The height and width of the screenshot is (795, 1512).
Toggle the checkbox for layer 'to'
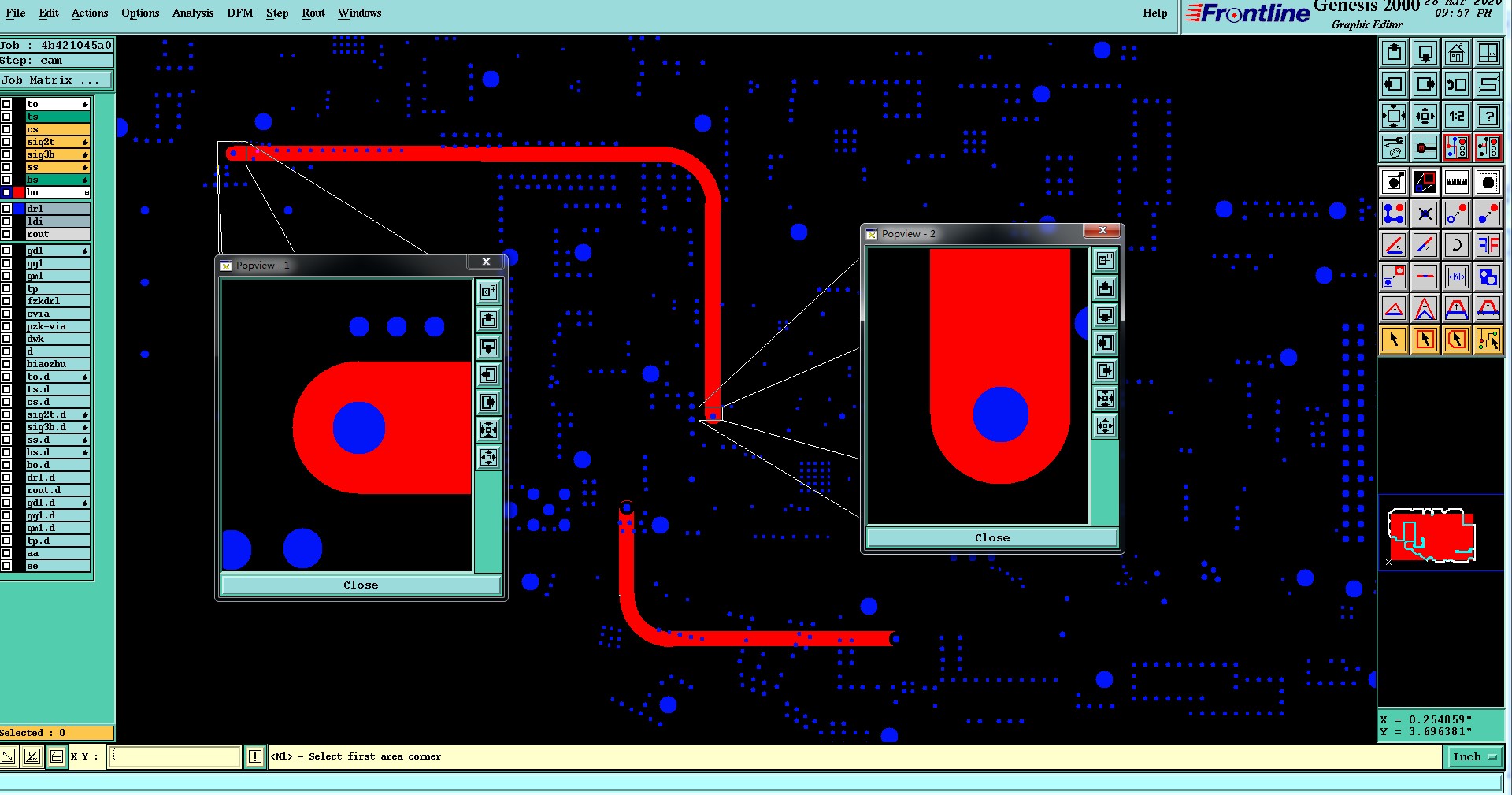(x=6, y=104)
